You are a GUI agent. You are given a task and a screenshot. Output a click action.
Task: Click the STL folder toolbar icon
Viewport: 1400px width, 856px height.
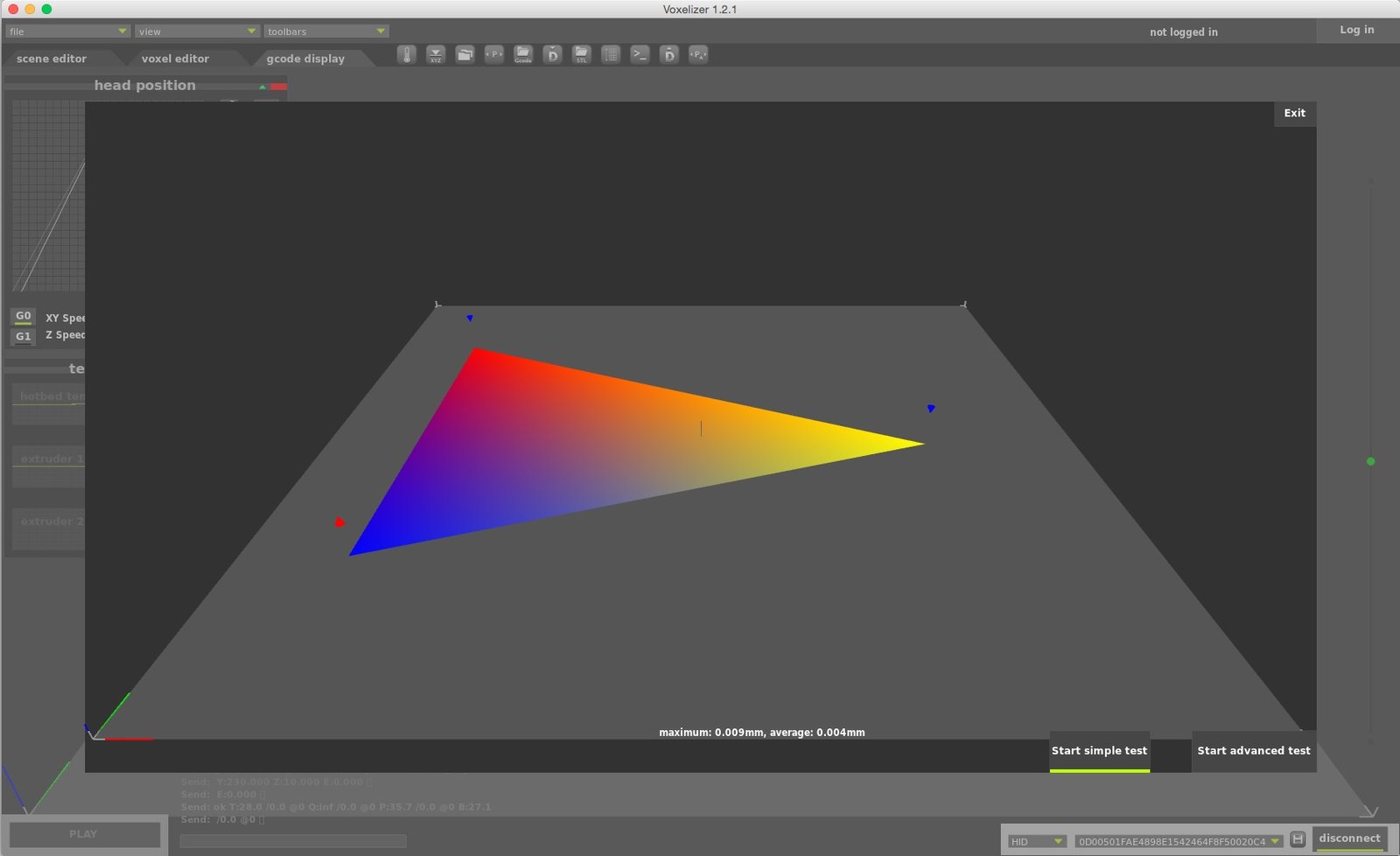pos(582,54)
